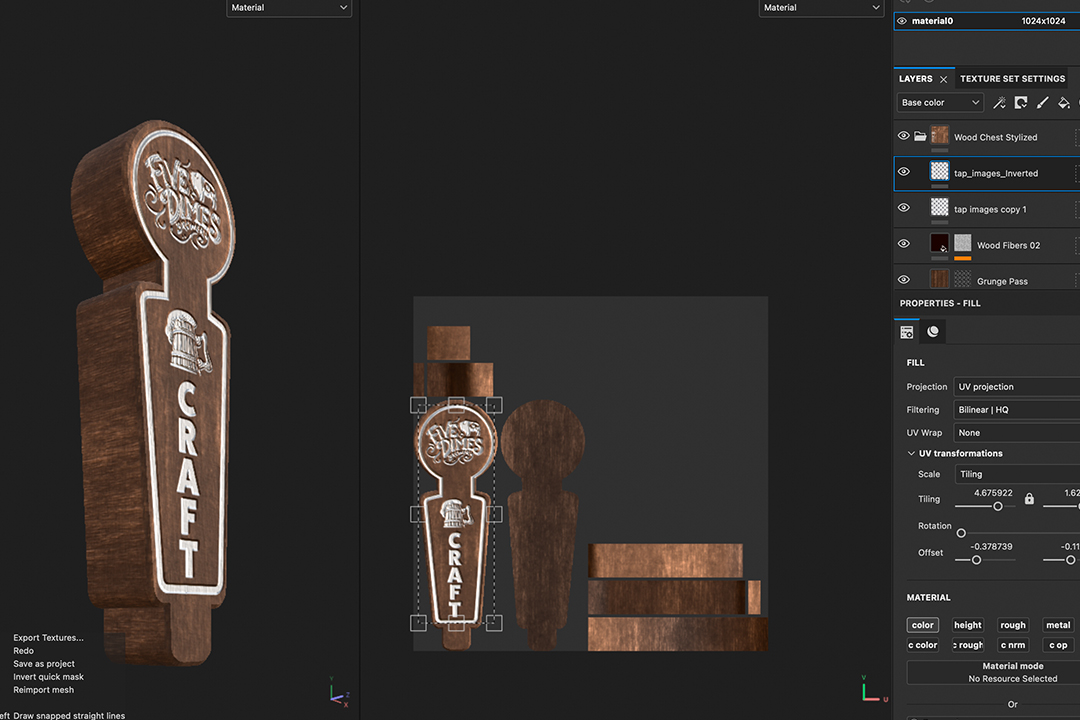Click Grunge Pass mask thumbnail
The width and height of the screenshot is (1080, 720).
point(963,278)
